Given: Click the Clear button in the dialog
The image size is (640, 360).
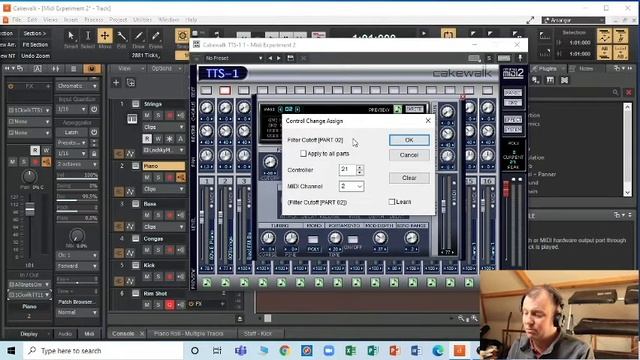Looking at the screenshot, I should 409,178.
